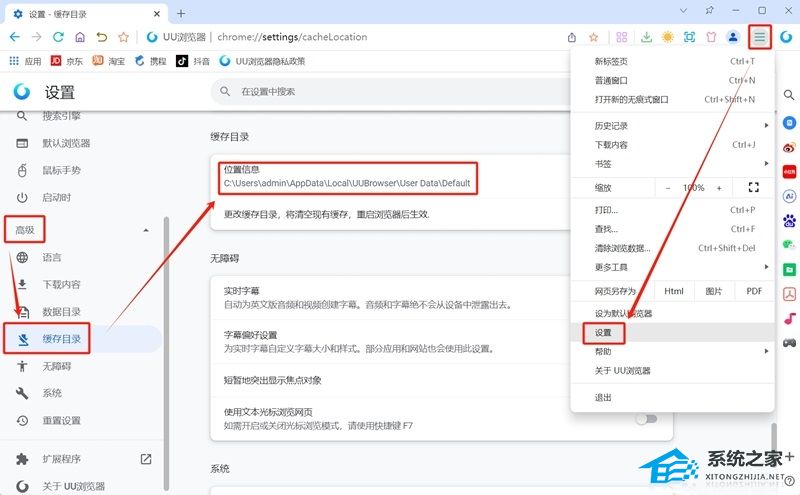This screenshot has height=495, width=800.
Task: Open 无障碍 settings section
Action: (82, 366)
